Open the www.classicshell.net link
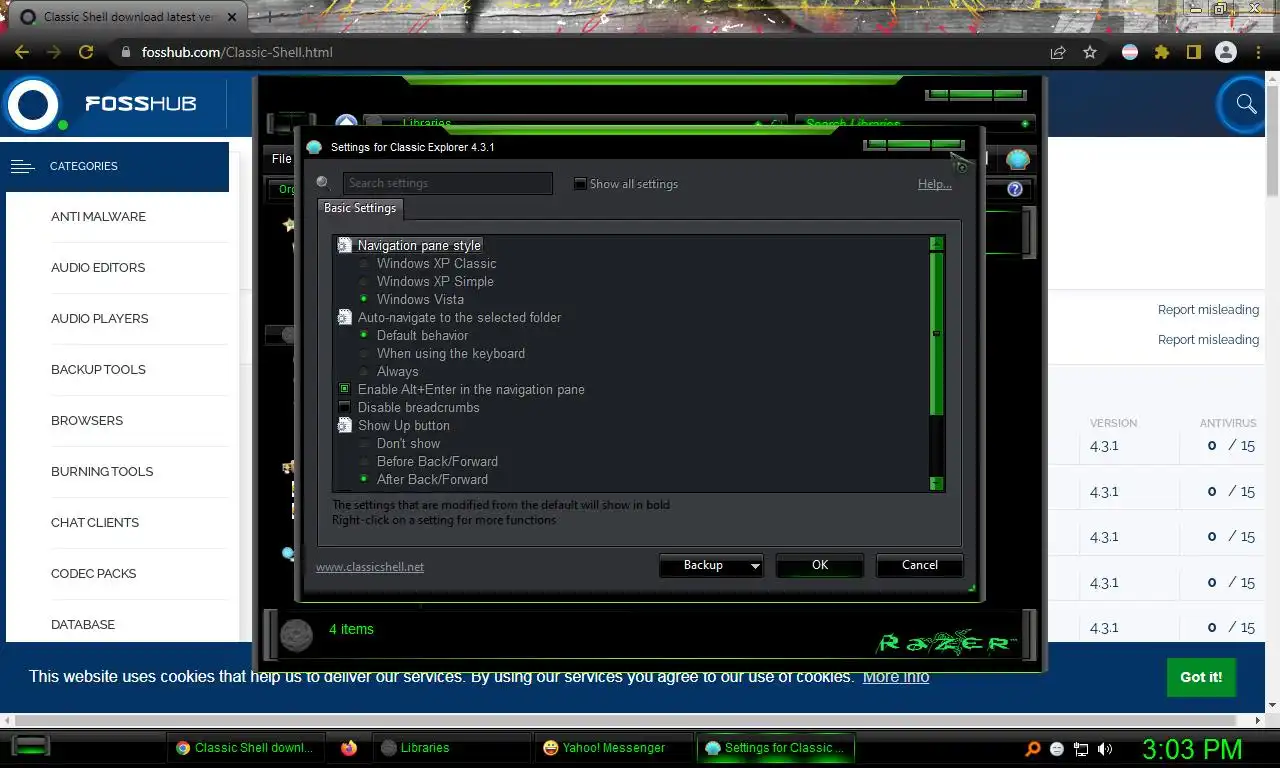 (370, 567)
